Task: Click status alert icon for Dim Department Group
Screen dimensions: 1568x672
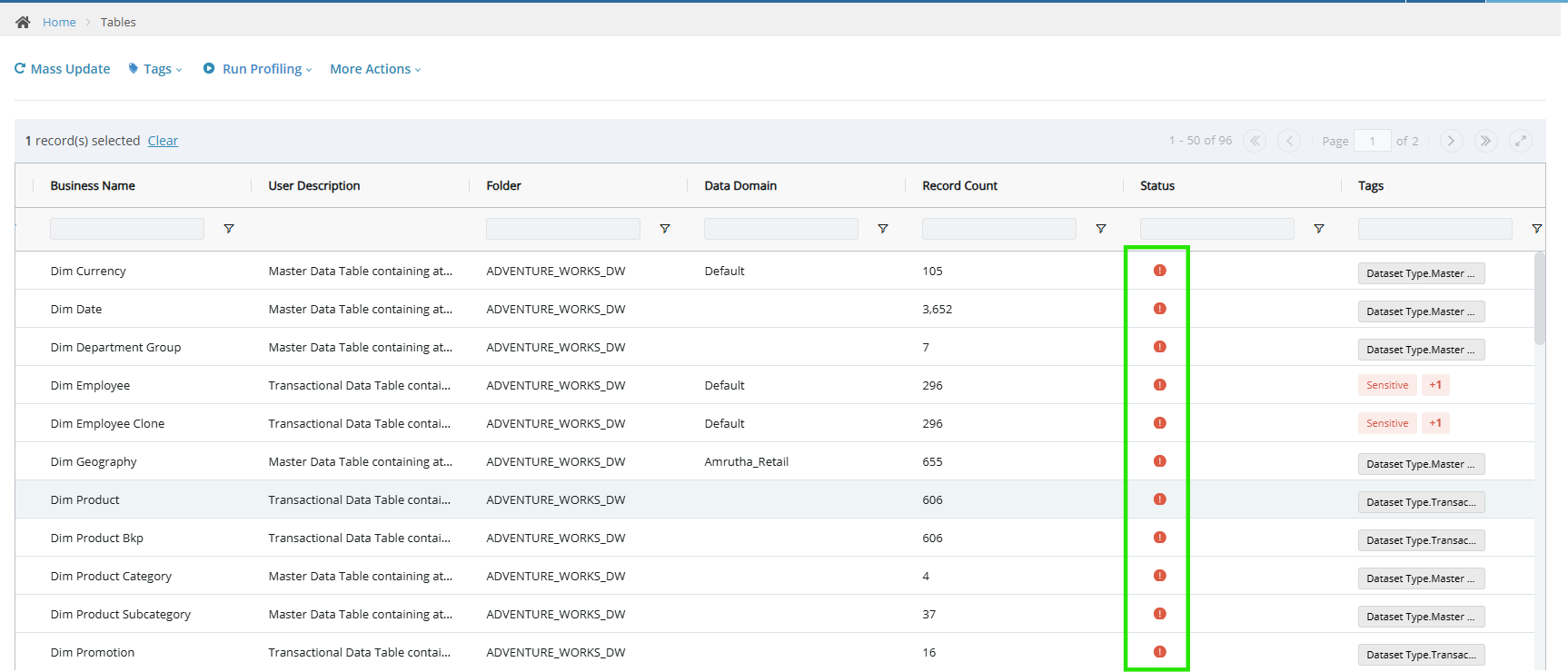Action: pyautogui.click(x=1160, y=347)
